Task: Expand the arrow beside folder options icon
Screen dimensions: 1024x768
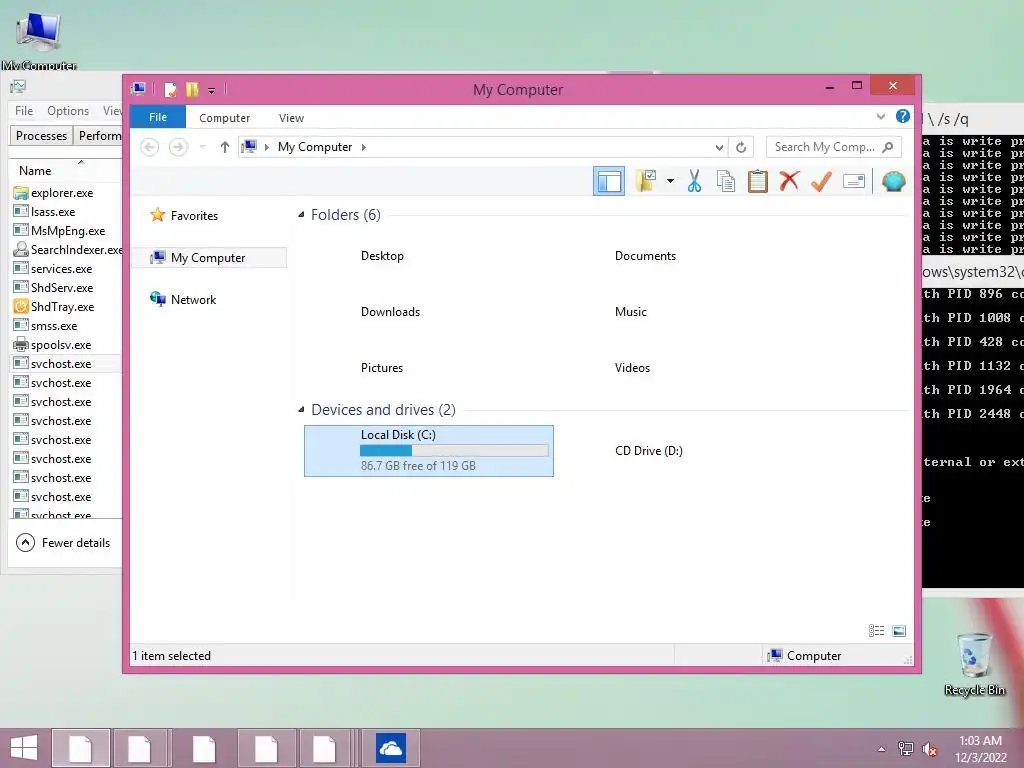Action: pyautogui.click(x=670, y=181)
